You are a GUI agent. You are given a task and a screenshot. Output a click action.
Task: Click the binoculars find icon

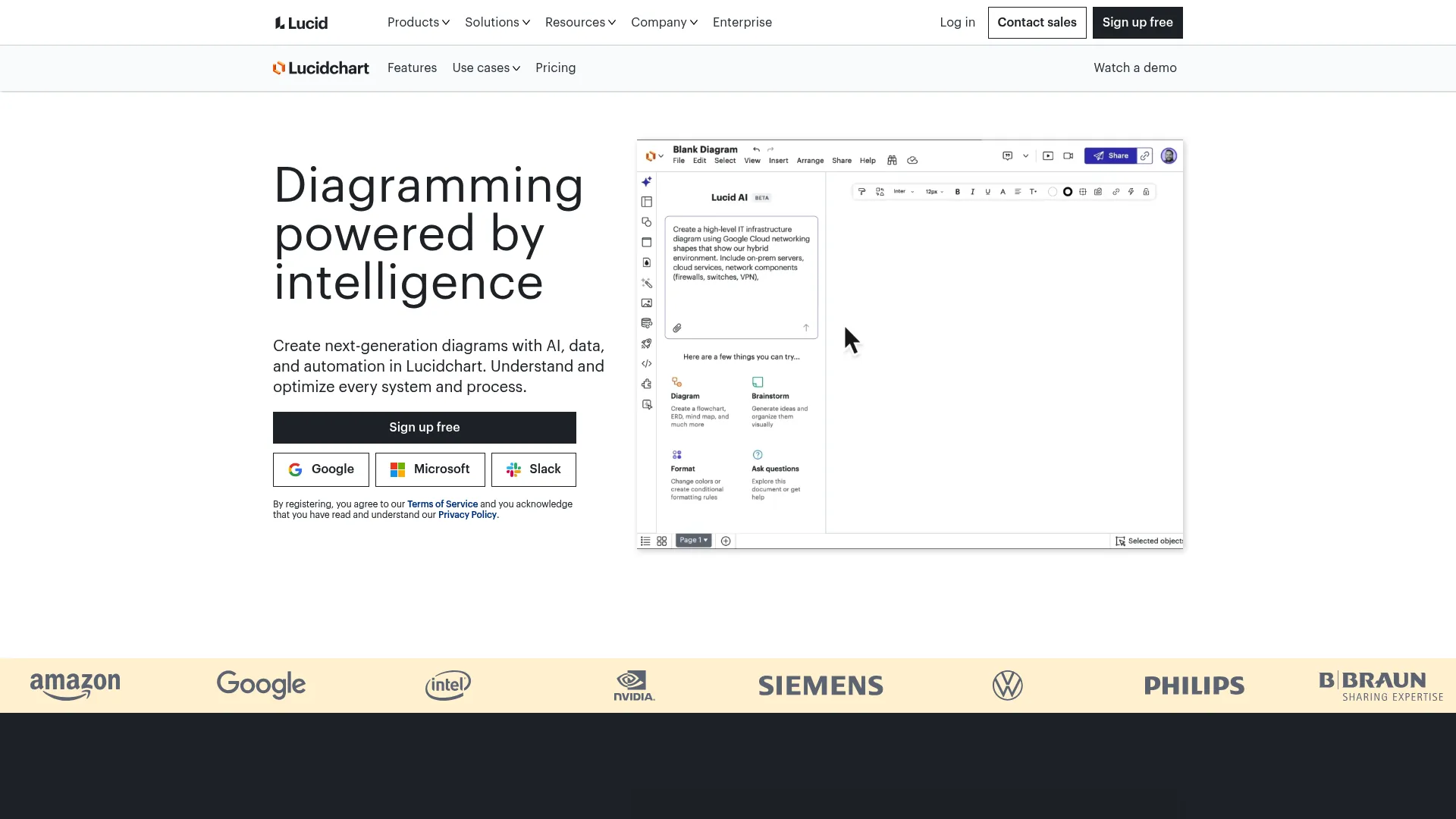coord(892,161)
